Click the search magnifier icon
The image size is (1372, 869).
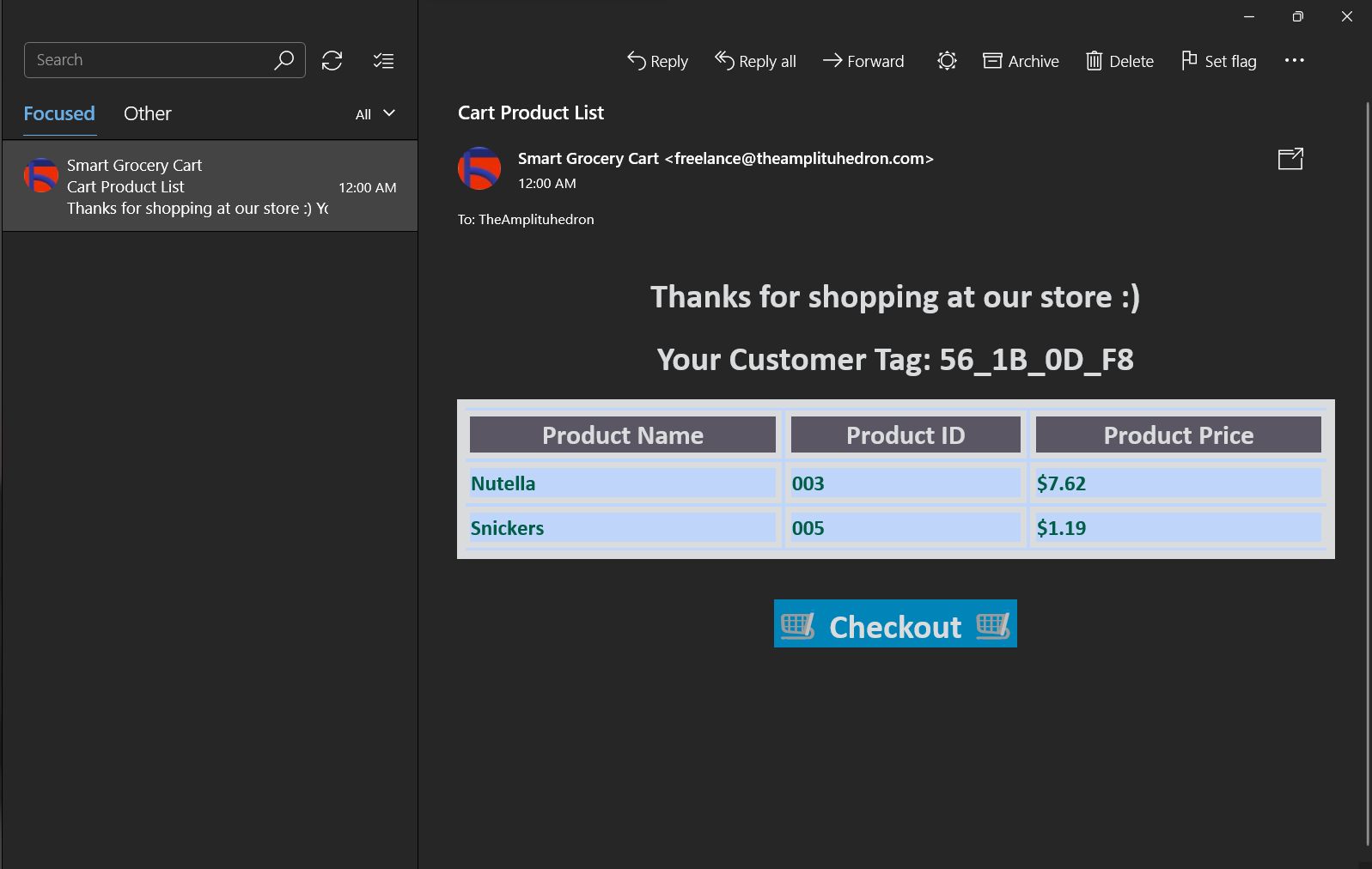click(x=284, y=60)
